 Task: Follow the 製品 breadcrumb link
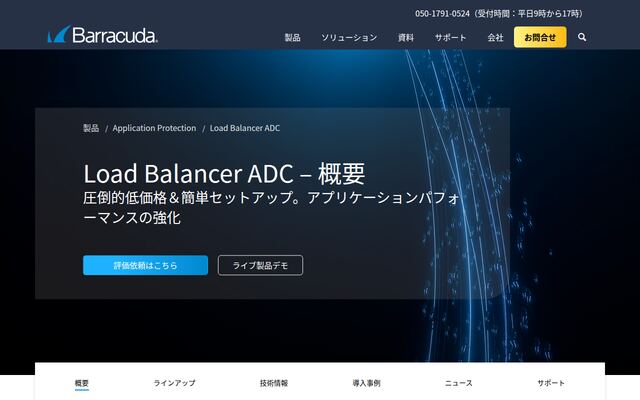(91, 128)
